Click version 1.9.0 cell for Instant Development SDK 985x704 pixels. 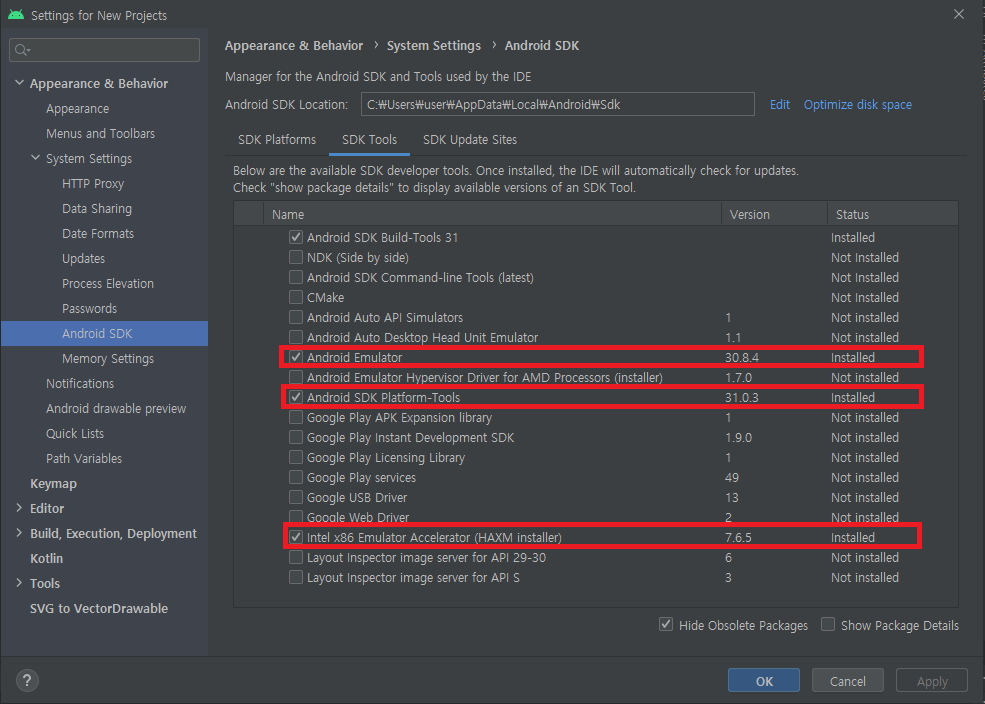(738, 438)
